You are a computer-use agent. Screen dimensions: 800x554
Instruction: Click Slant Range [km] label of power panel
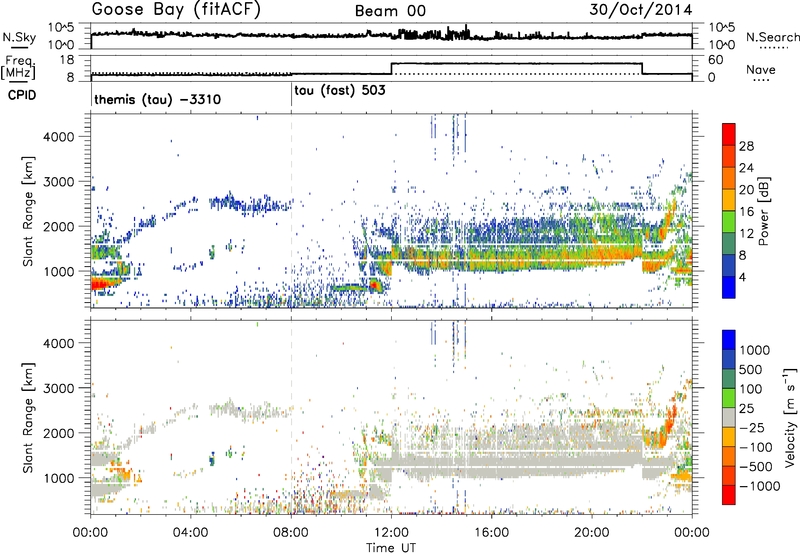pyautogui.click(x=28, y=211)
